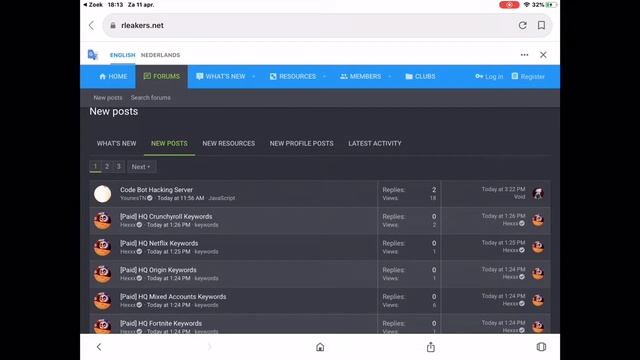Go to HOME in forum navigation
This screenshot has width=640, height=360.
113,76
